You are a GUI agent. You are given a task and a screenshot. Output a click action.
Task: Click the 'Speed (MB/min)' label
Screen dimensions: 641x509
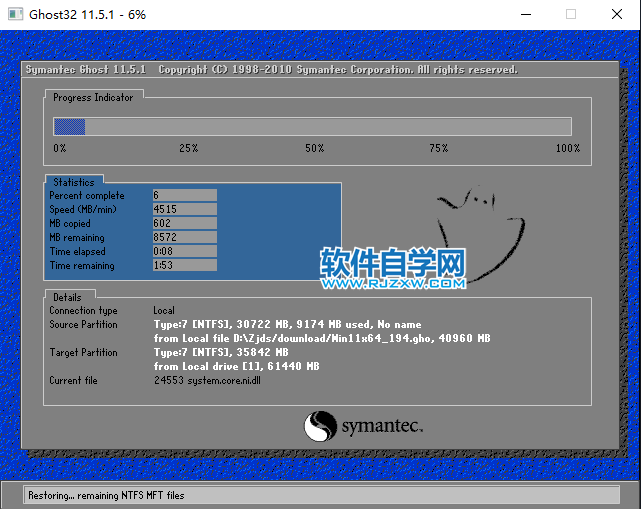[x=83, y=210]
